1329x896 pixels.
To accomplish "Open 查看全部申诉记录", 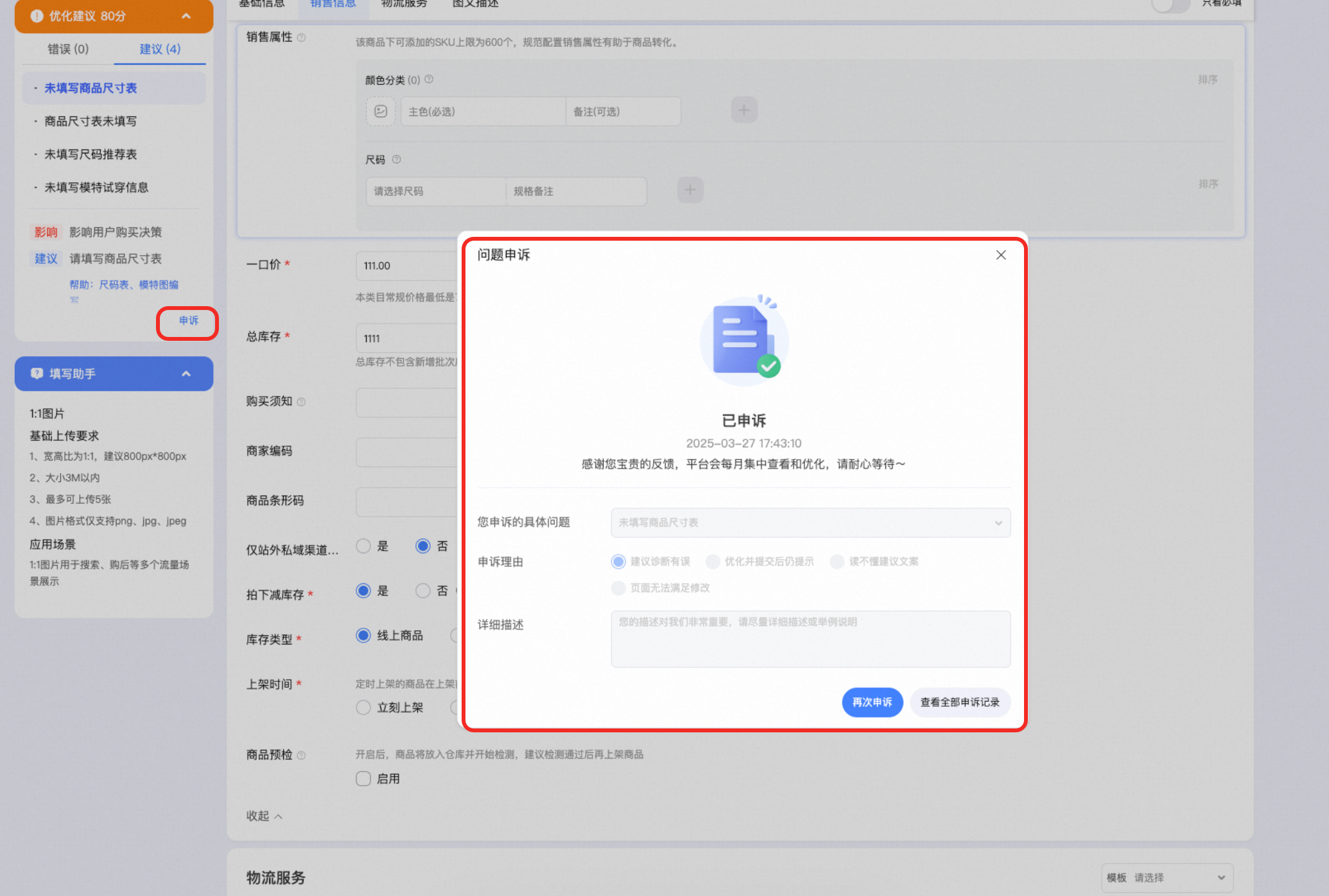I will point(960,702).
